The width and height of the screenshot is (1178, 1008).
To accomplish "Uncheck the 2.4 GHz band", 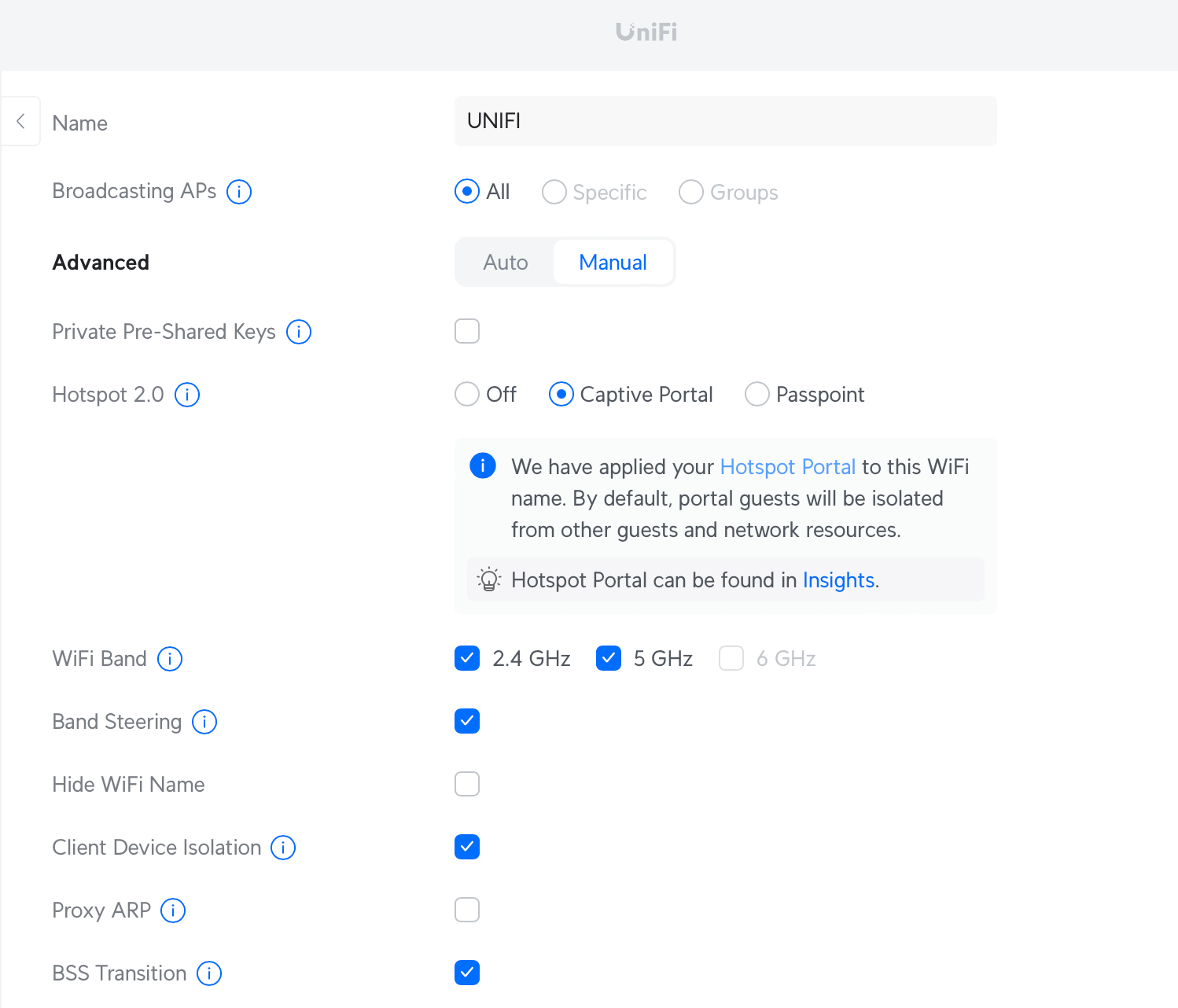I will pyautogui.click(x=467, y=658).
